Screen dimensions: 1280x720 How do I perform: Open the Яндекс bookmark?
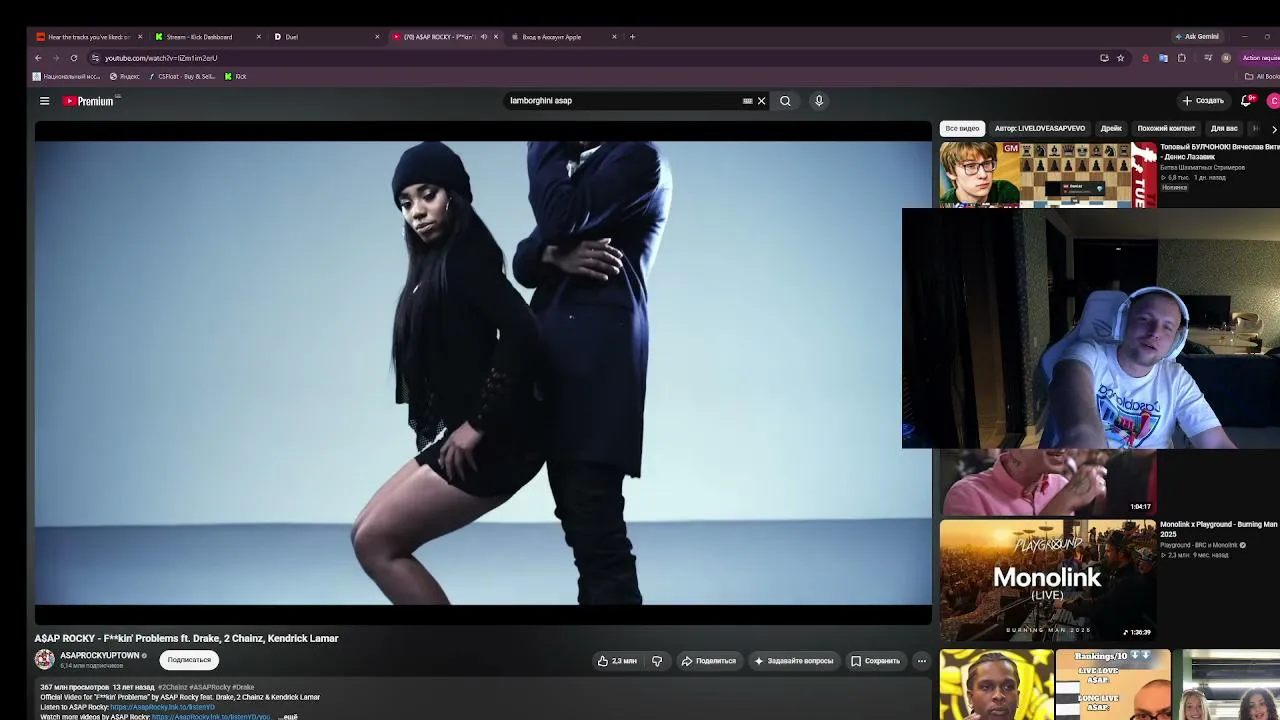coord(125,77)
